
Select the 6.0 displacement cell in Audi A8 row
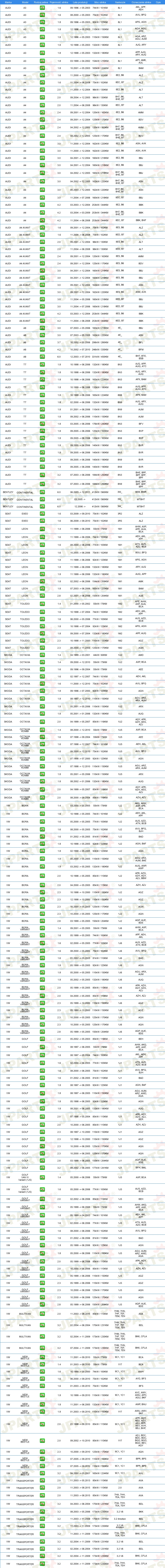coord(59,357)
